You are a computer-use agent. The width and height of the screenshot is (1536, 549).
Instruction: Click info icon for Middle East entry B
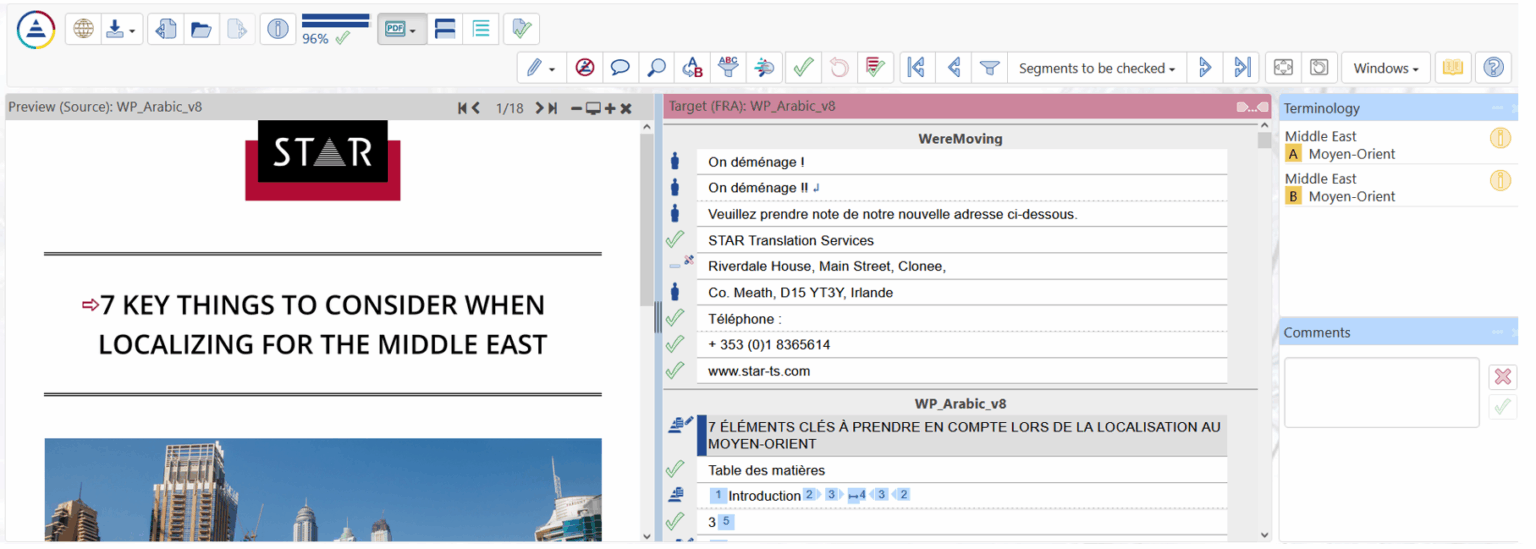[1500, 181]
